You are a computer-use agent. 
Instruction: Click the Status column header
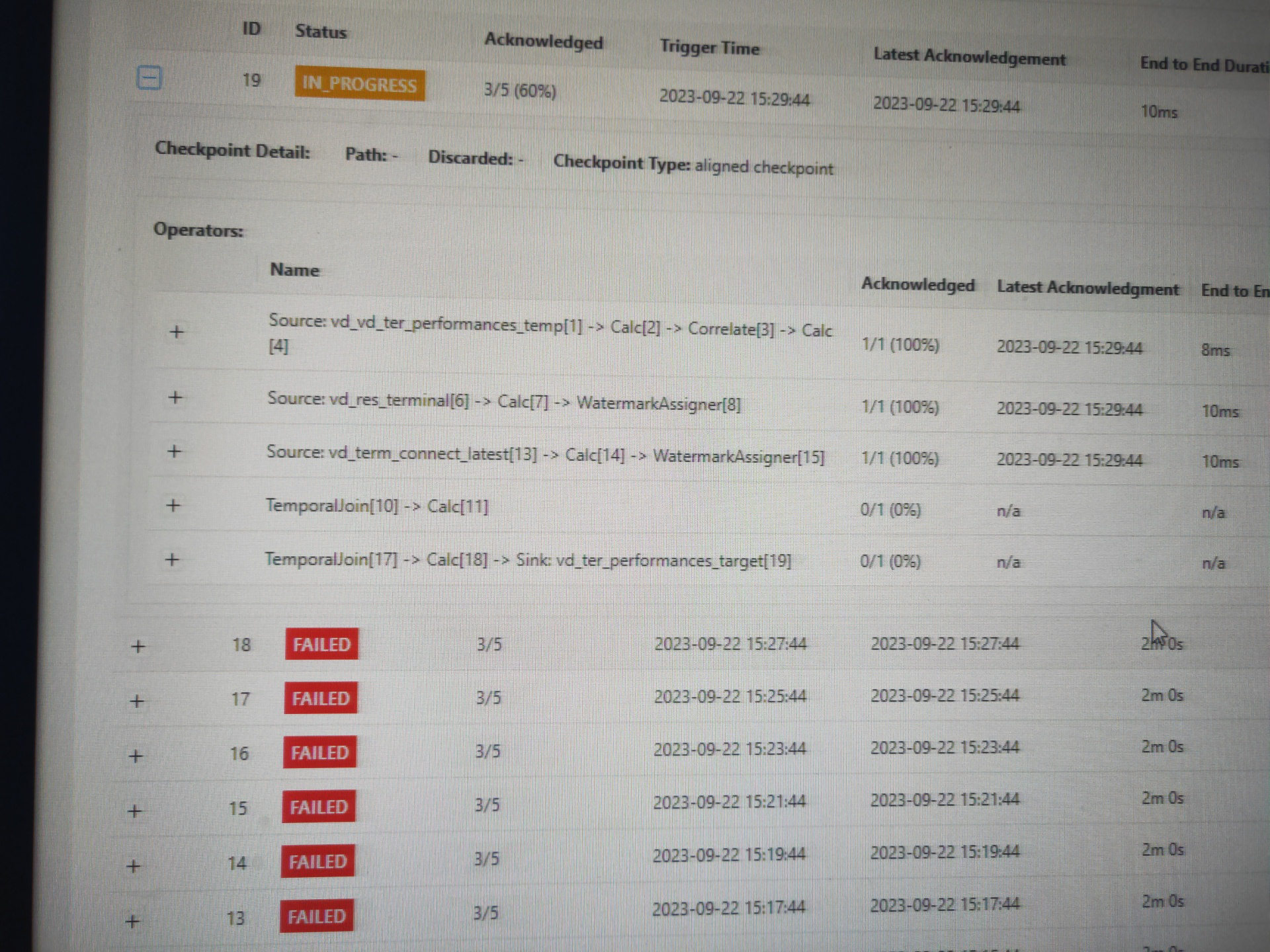click(320, 31)
